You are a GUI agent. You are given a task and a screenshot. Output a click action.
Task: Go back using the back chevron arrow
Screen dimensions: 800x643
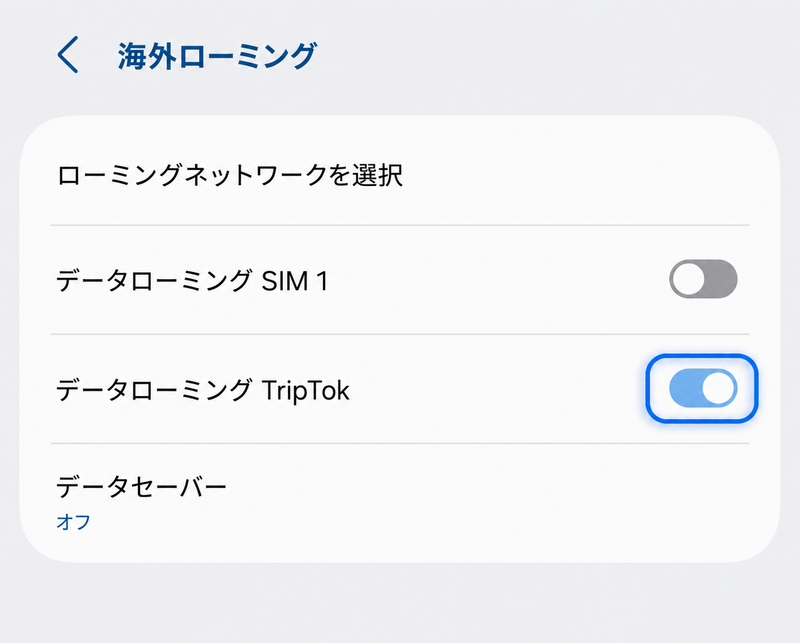pyautogui.click(x=68, y=54)
